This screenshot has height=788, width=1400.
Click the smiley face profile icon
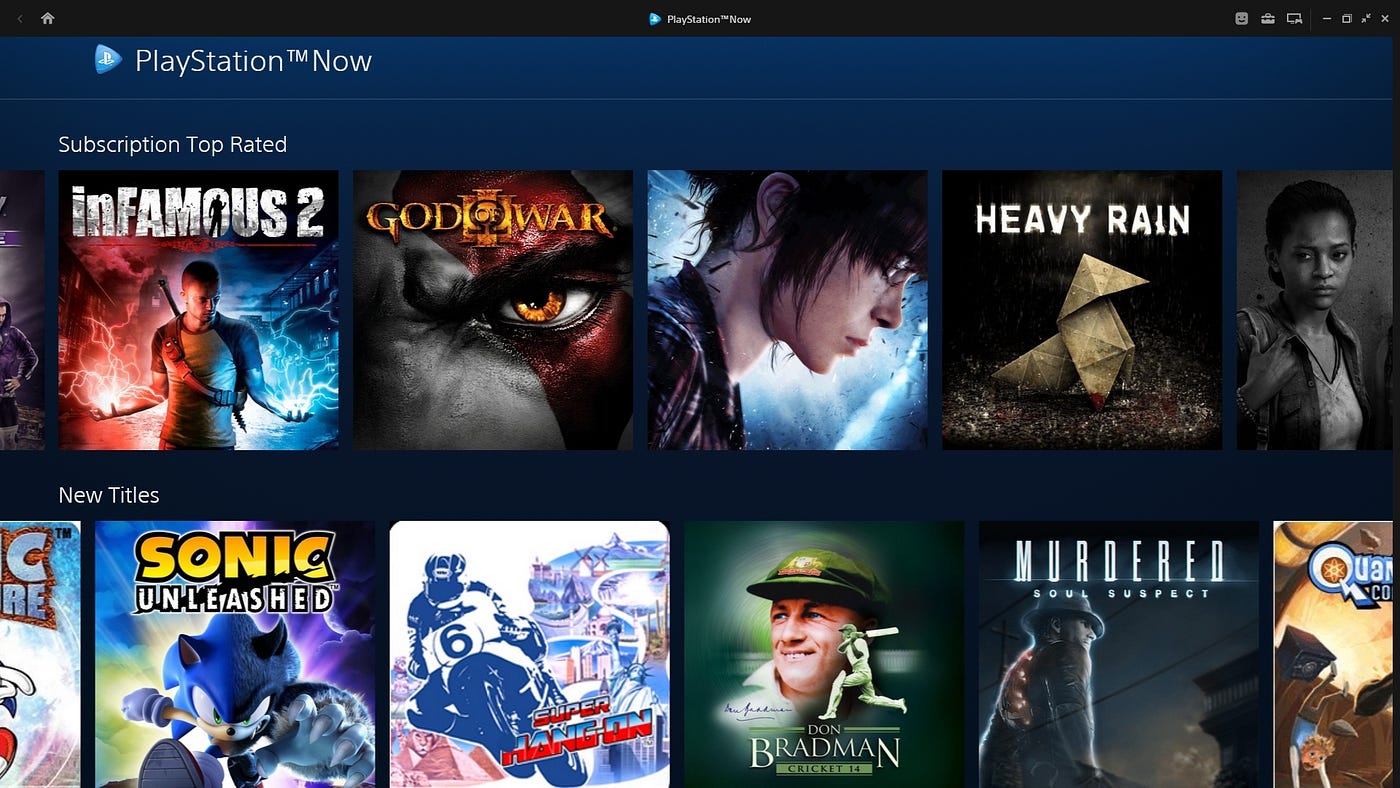pyautogui.click(x=1242, y=18)
